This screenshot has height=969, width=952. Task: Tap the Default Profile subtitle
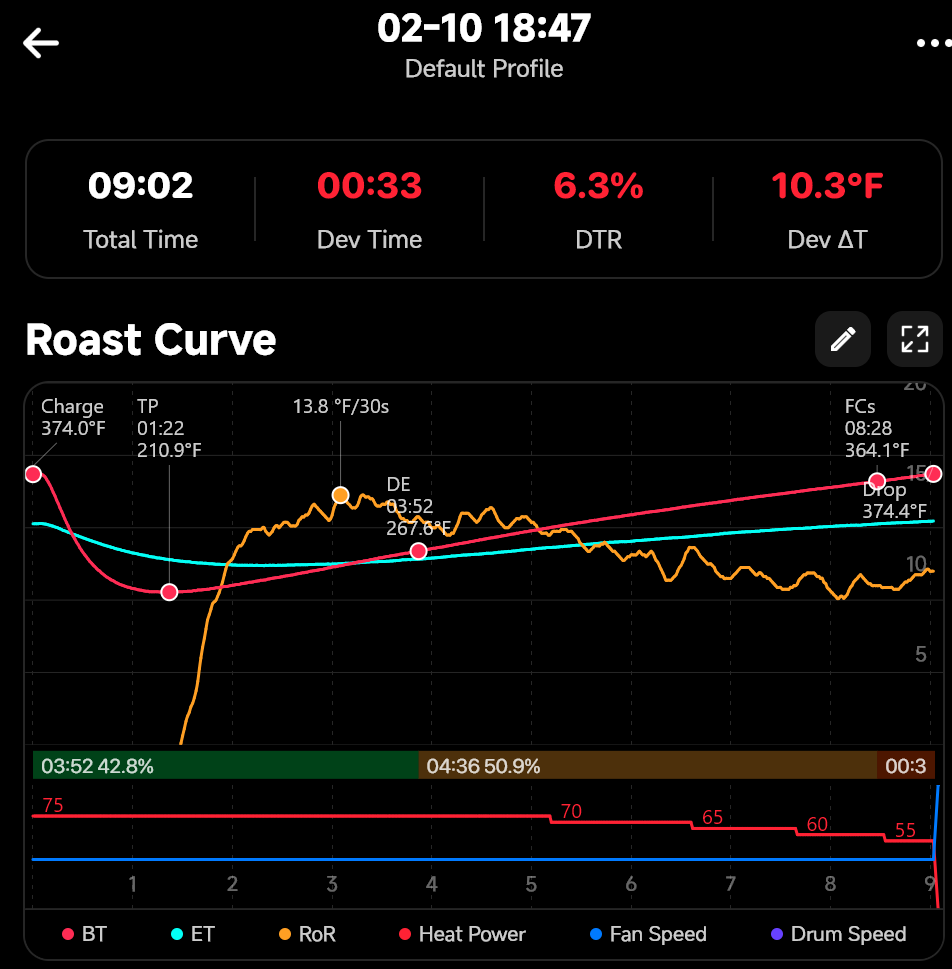pyautogui.click(x=484, y=69)
